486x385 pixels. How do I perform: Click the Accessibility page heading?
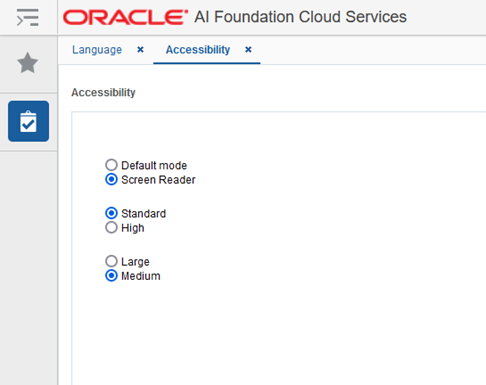point(103,92)
